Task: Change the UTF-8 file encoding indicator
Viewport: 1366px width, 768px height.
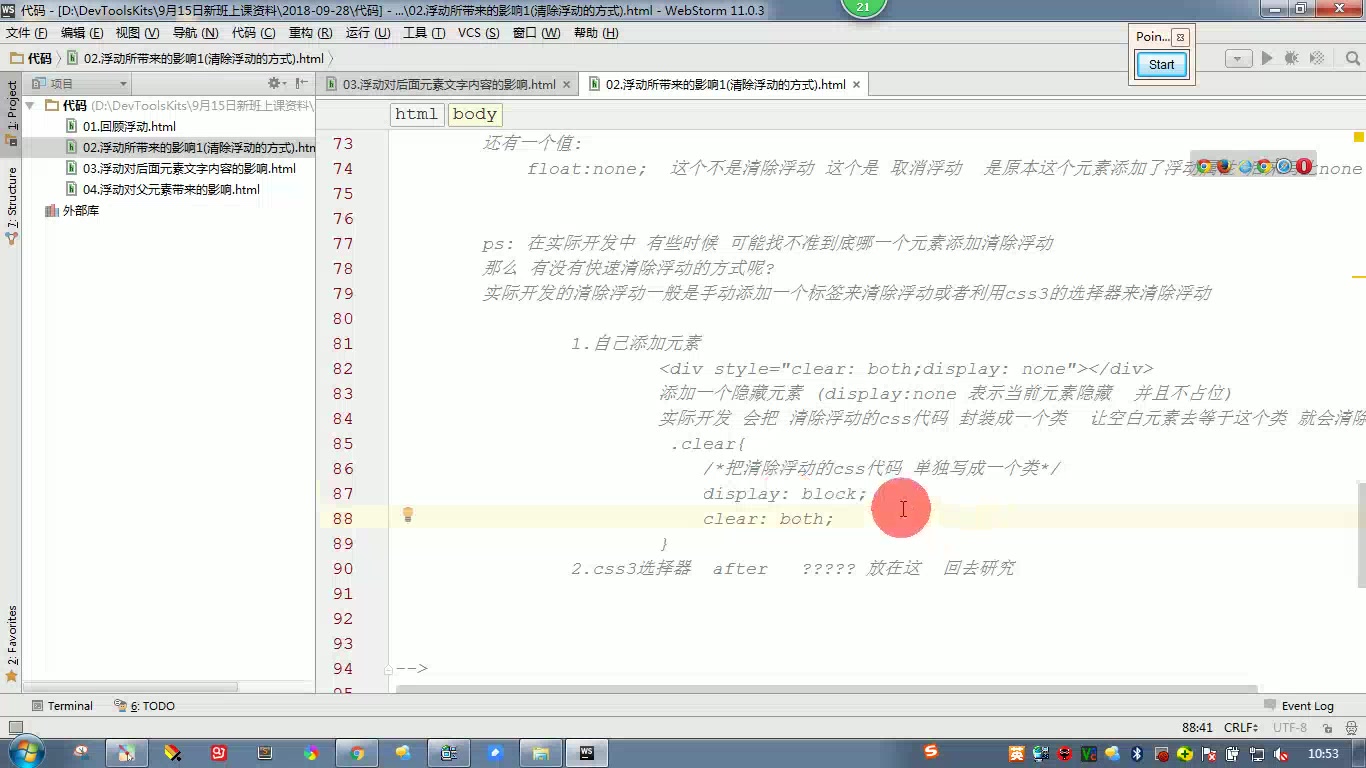Action: point(1288,727)
